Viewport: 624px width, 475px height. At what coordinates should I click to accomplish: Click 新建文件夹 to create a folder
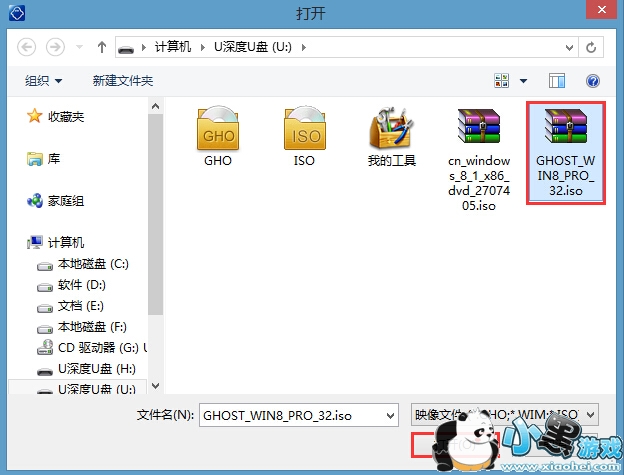[x=123, y=81]
